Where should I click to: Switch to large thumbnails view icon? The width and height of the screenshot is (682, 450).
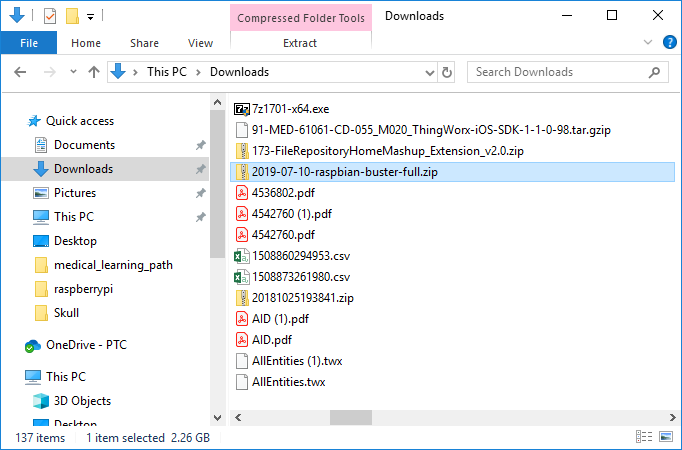point(663,438)
